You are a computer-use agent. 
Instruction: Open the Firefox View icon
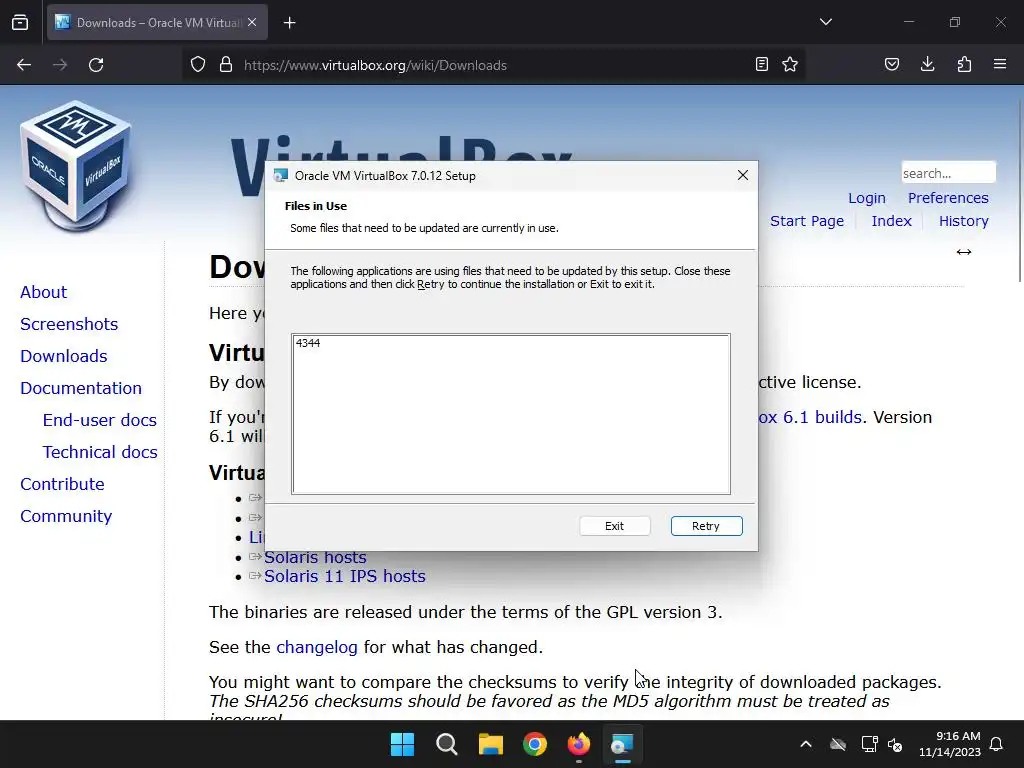(x=20, y=22)
